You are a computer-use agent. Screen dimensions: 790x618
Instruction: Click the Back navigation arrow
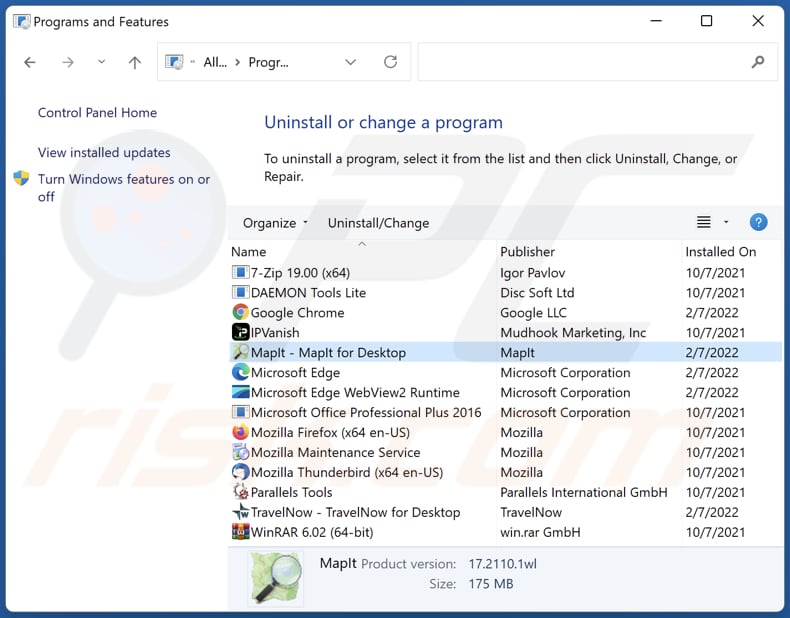point(30,62)
